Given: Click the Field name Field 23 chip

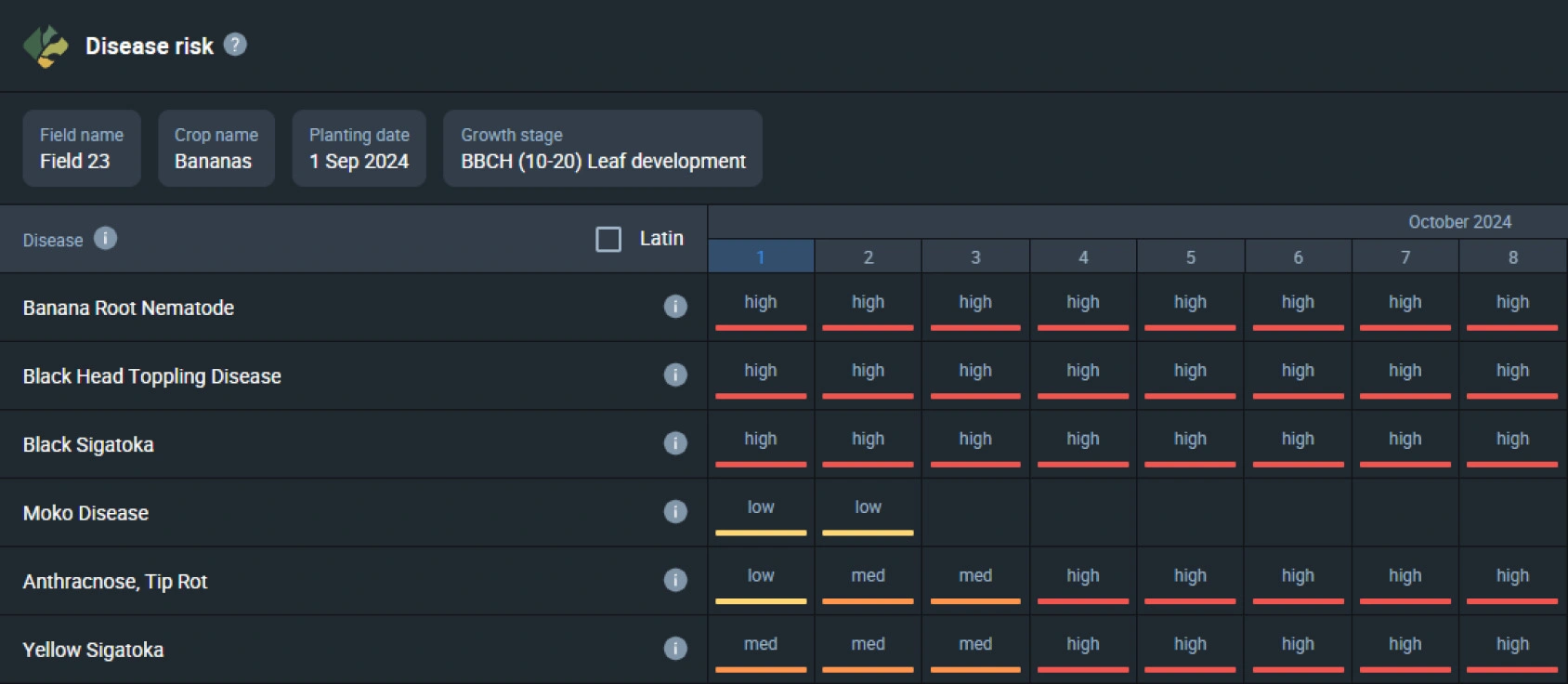Looking at the screenshot, I should point(82,149).
